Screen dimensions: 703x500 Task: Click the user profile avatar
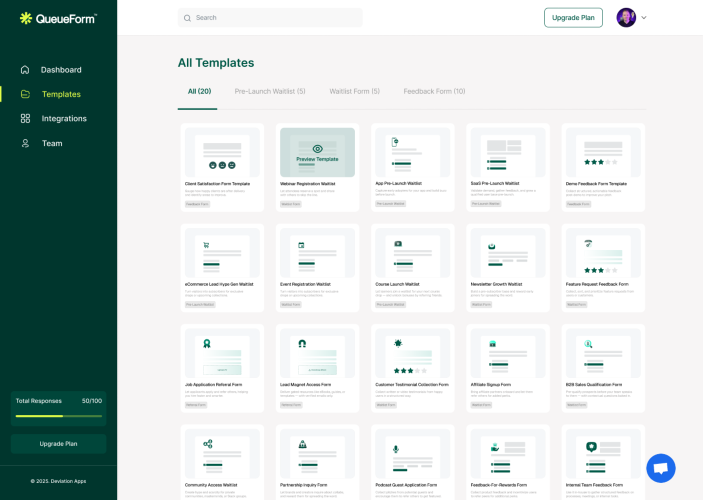click(626, 17)
